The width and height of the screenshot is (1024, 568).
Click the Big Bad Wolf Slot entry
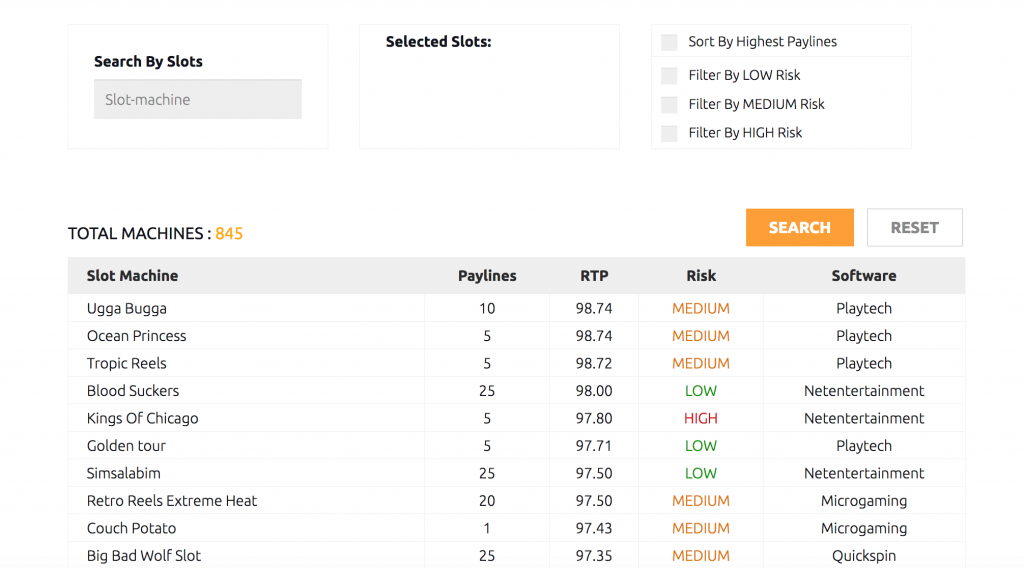pyautogui.click(x=516, y=555)
